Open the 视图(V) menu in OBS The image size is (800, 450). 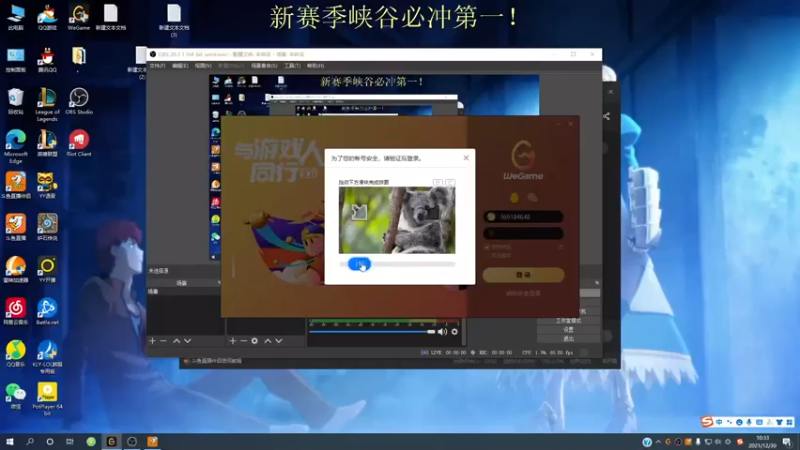coord(203,66)
